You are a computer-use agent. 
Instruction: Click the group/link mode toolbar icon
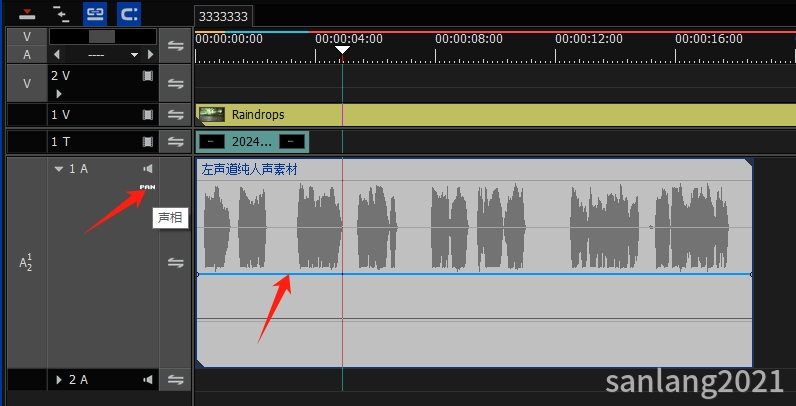pos(95,13)
